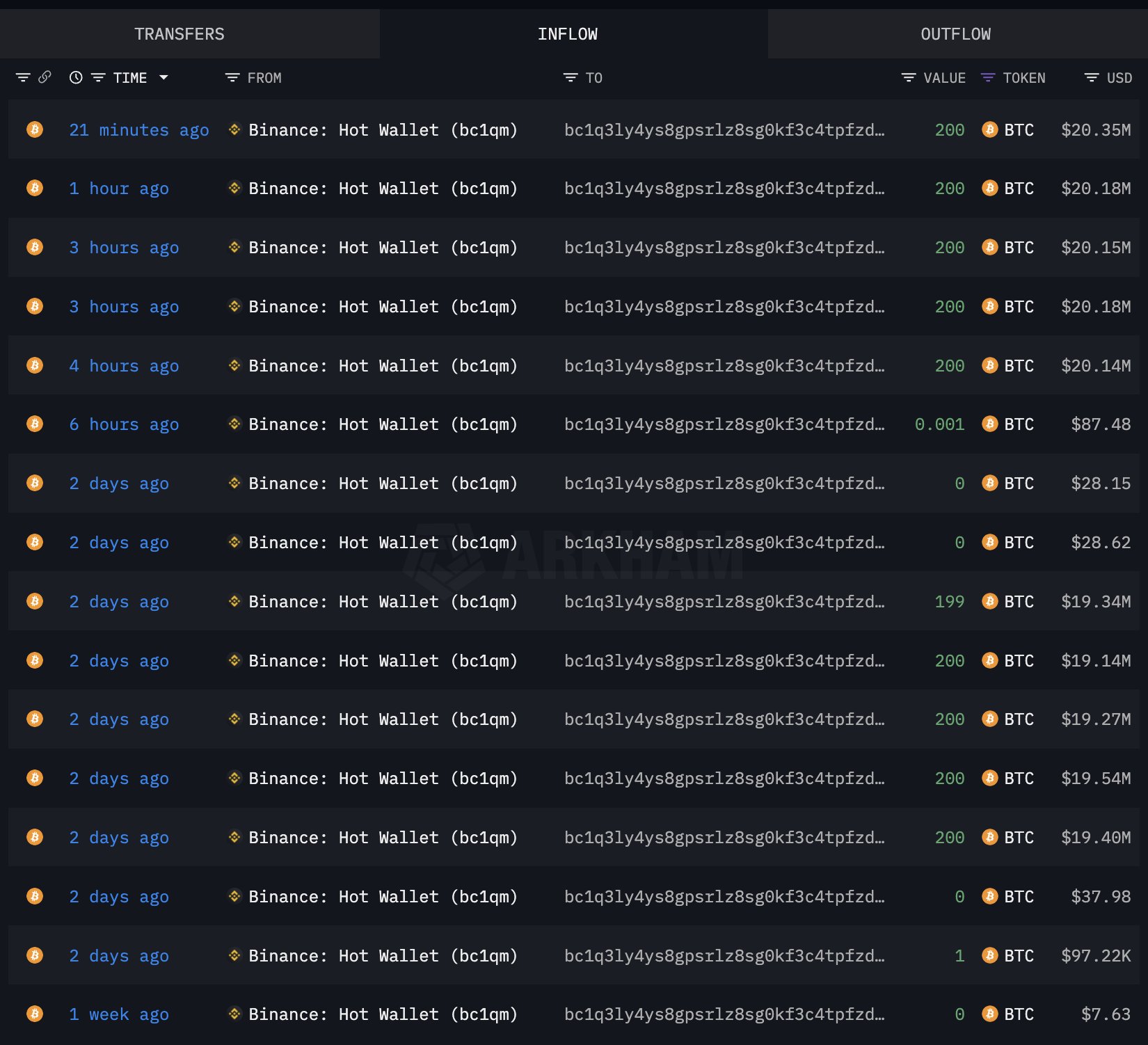The height and width of the screenshot is (1045, 1148).
Task: Select the INFLOW tab
Action: point(567,34)
